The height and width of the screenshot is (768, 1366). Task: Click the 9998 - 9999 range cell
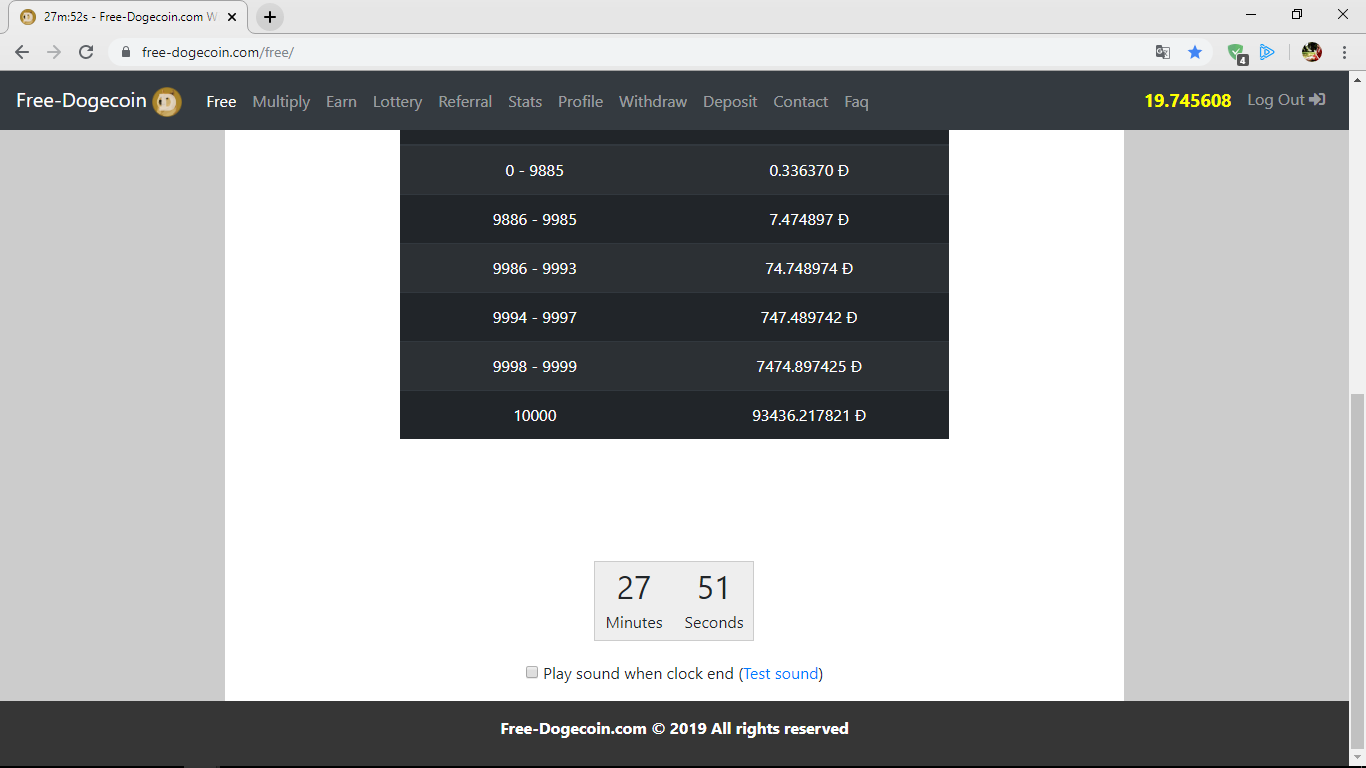[535, 366]
